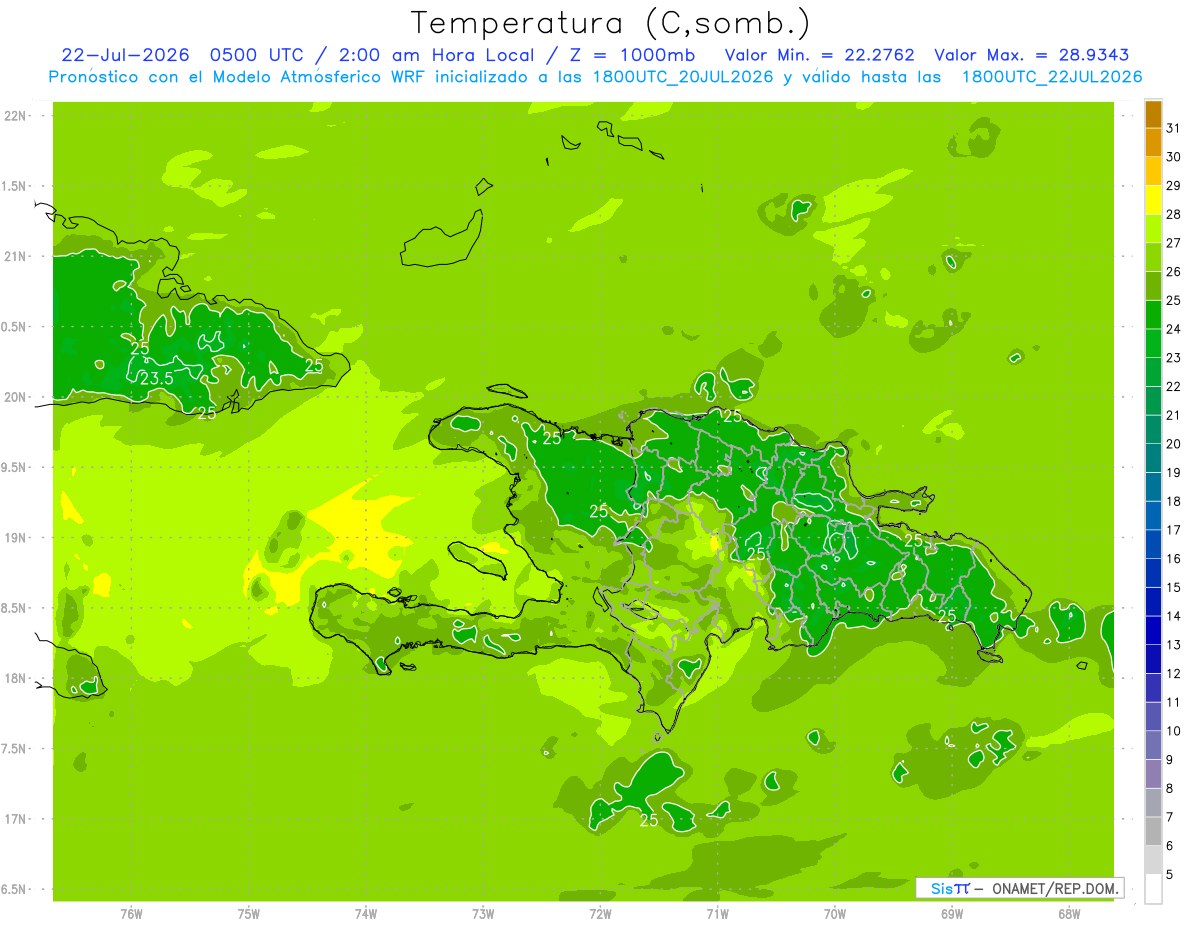Click the "68W" longitude axis label
1200x927 pixels.
1069,913
